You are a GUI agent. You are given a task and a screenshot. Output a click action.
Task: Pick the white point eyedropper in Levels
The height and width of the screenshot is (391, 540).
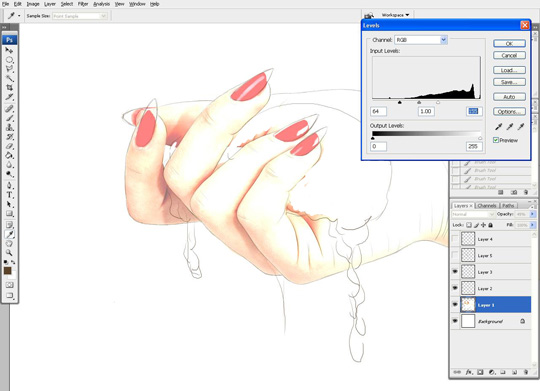pos(521,127)
